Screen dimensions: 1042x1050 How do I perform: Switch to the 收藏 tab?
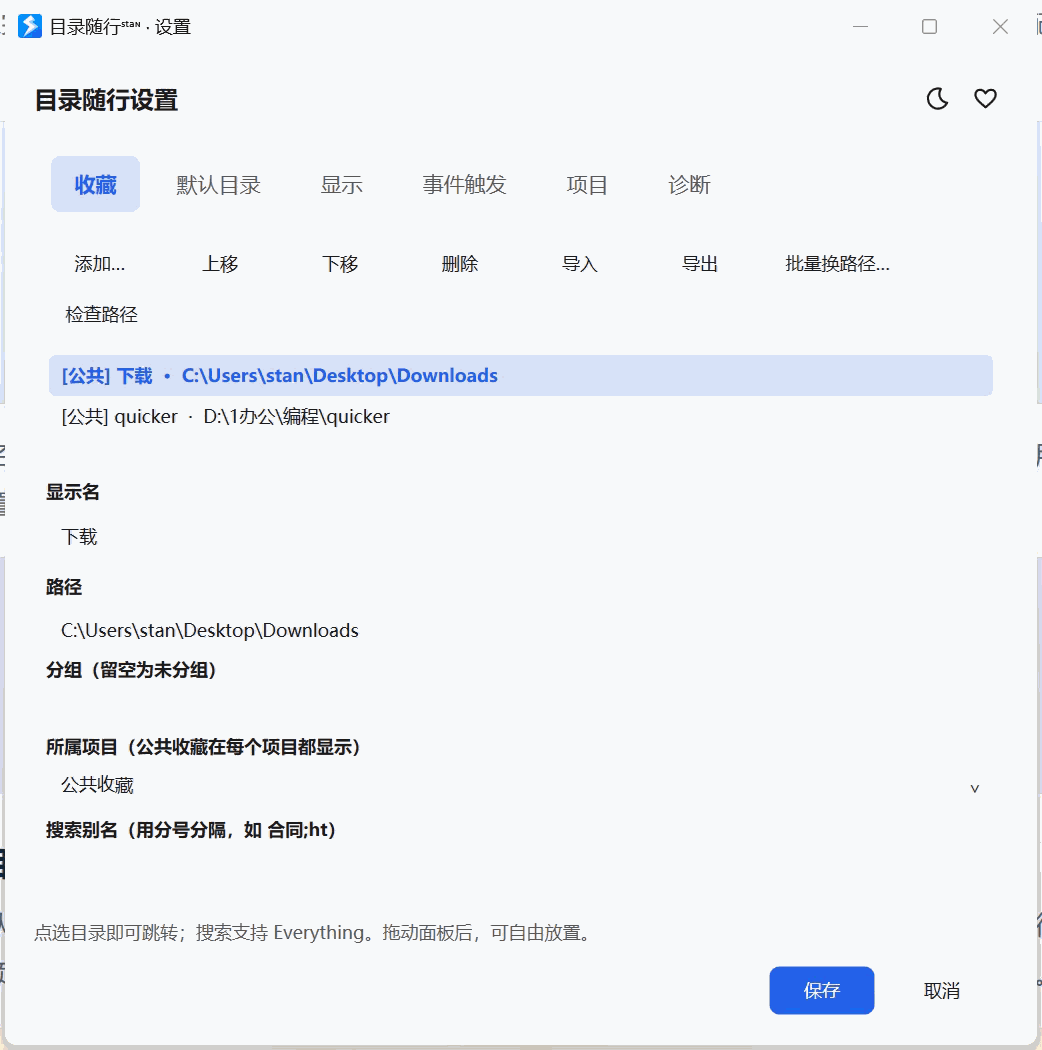[x=95, y=184]
